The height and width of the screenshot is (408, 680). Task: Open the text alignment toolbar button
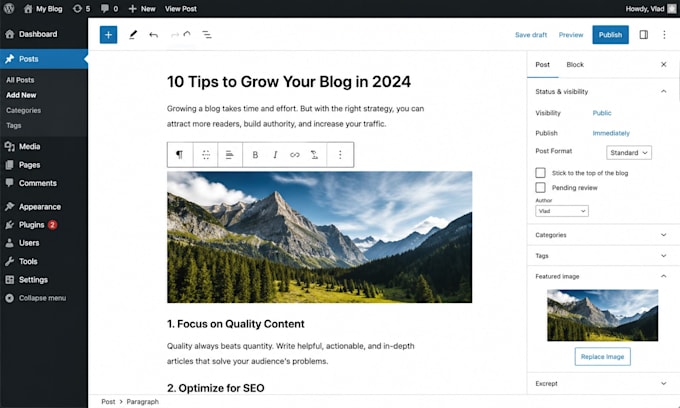pos(230,155)
